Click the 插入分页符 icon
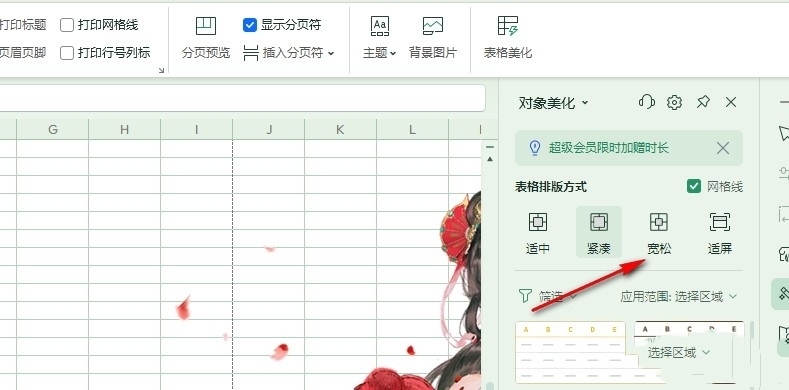789x390 pixels. coord(251,52)
